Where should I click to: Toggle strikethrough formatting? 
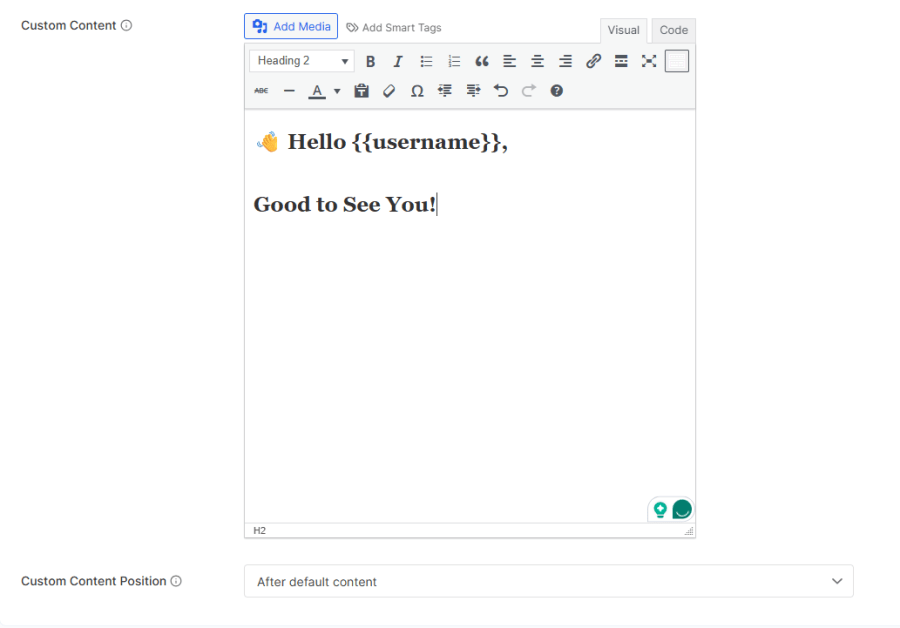point(261,91)
